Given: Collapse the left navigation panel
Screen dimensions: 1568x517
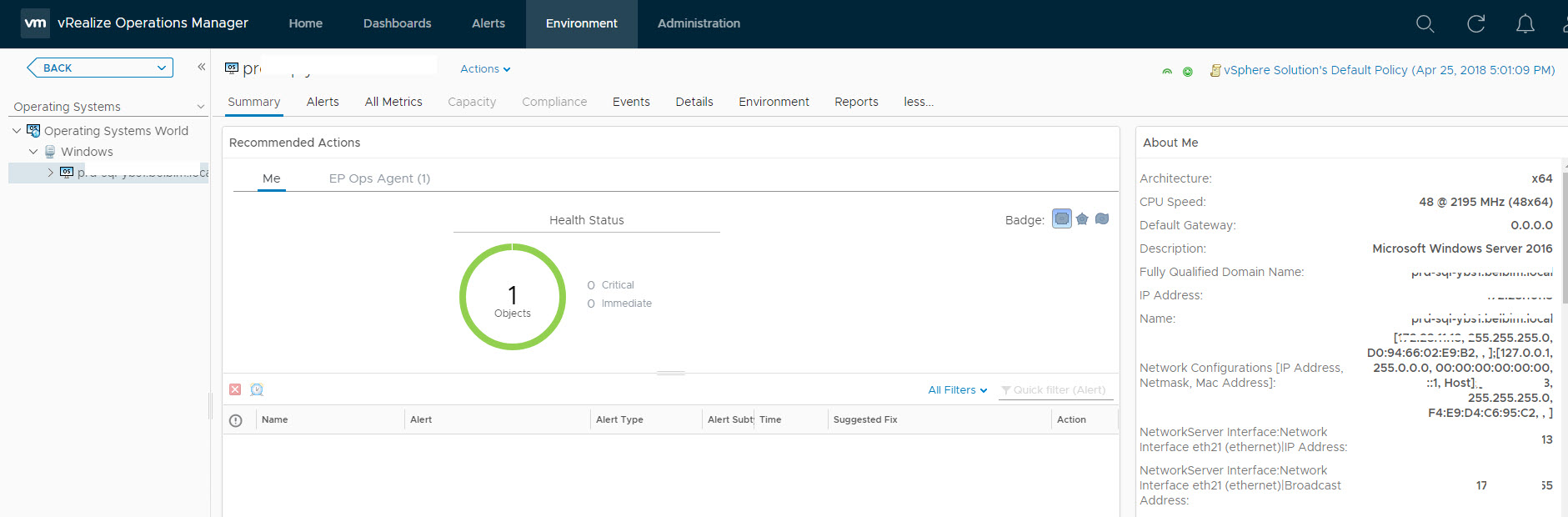Looking at the screenshot, I should point(201,67).
